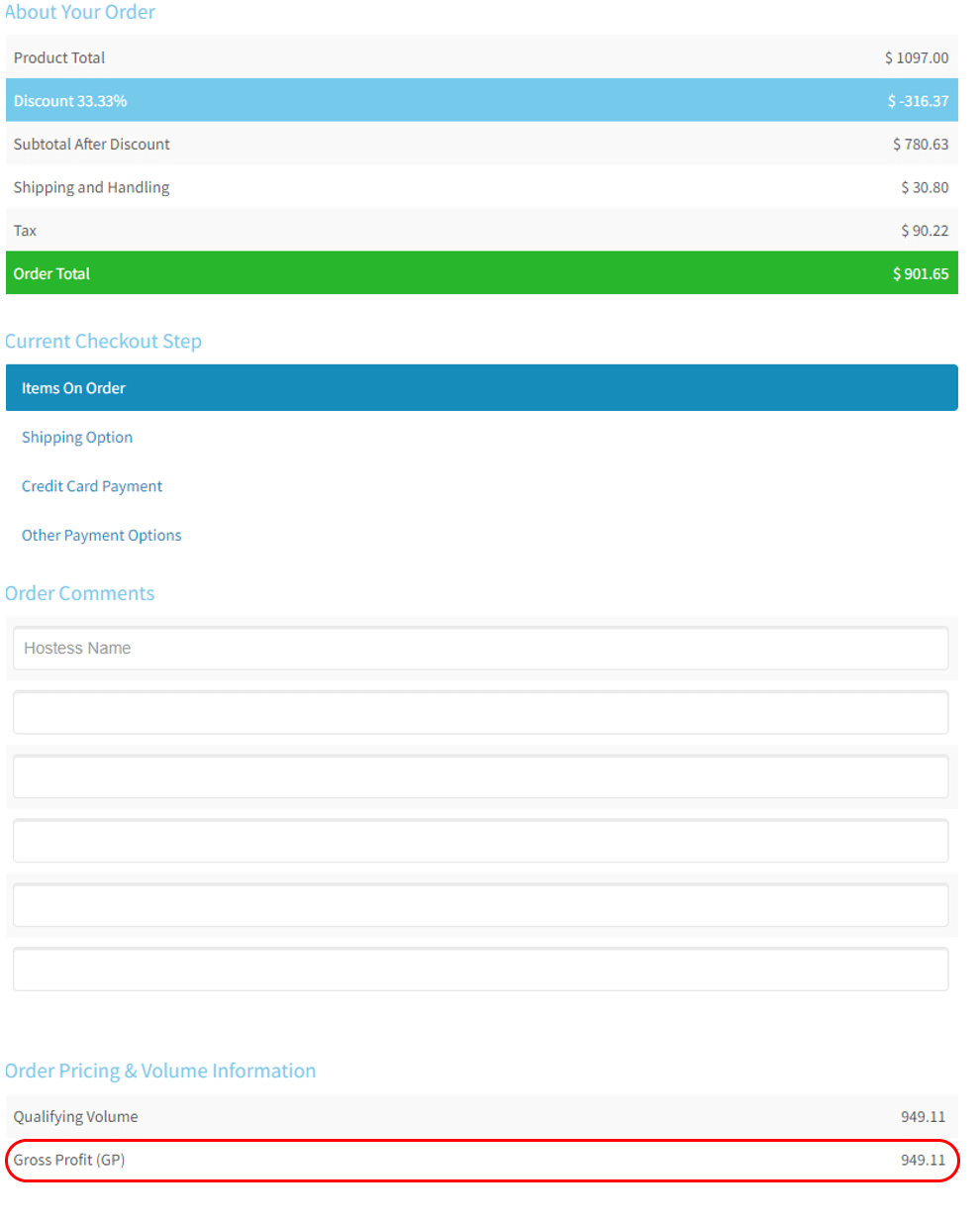Click the Discount 33.33% row
This screenshot has width=980, height=1227.
point(481,100)
